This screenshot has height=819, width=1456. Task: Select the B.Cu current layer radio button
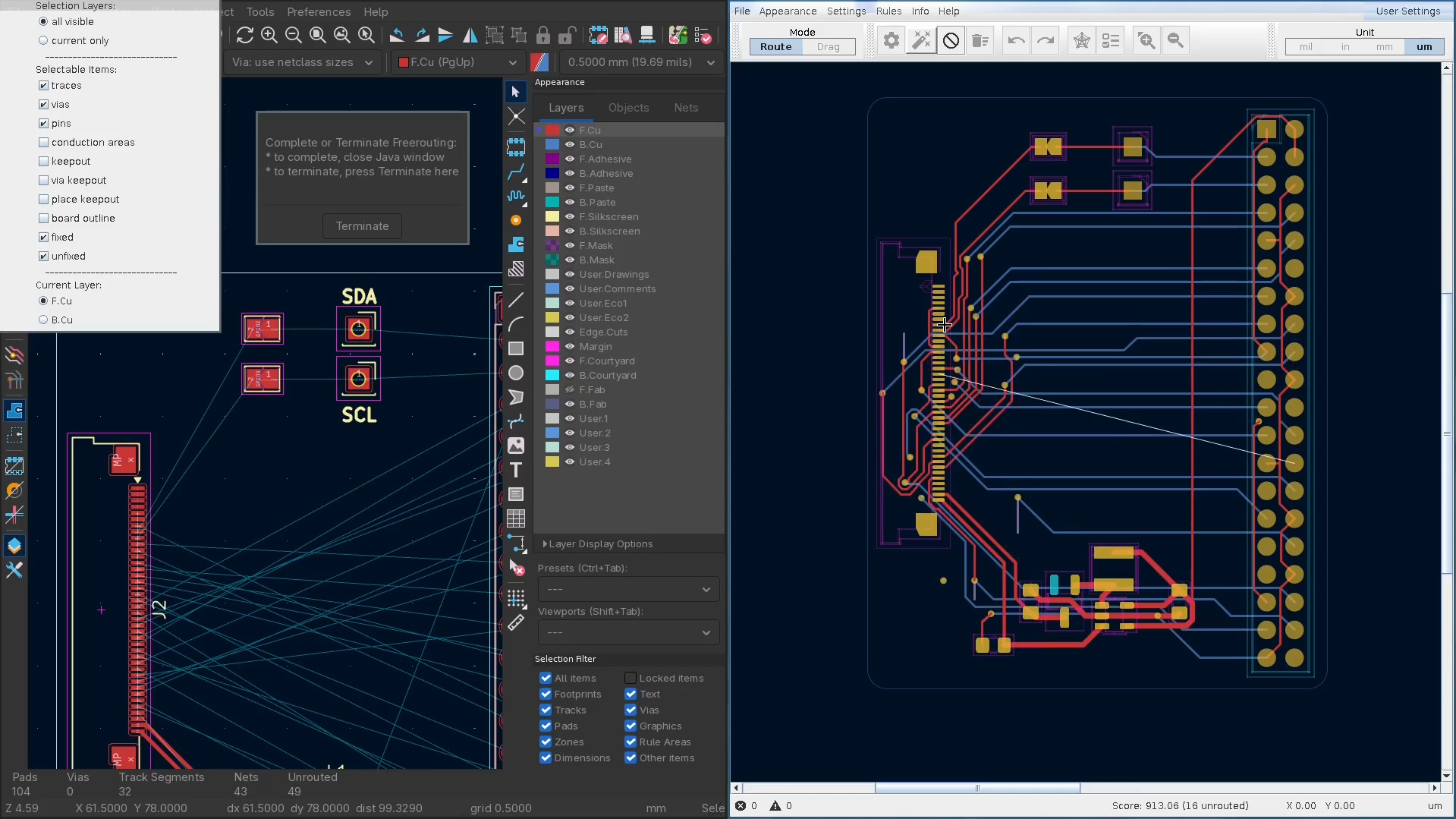[43, 320]
